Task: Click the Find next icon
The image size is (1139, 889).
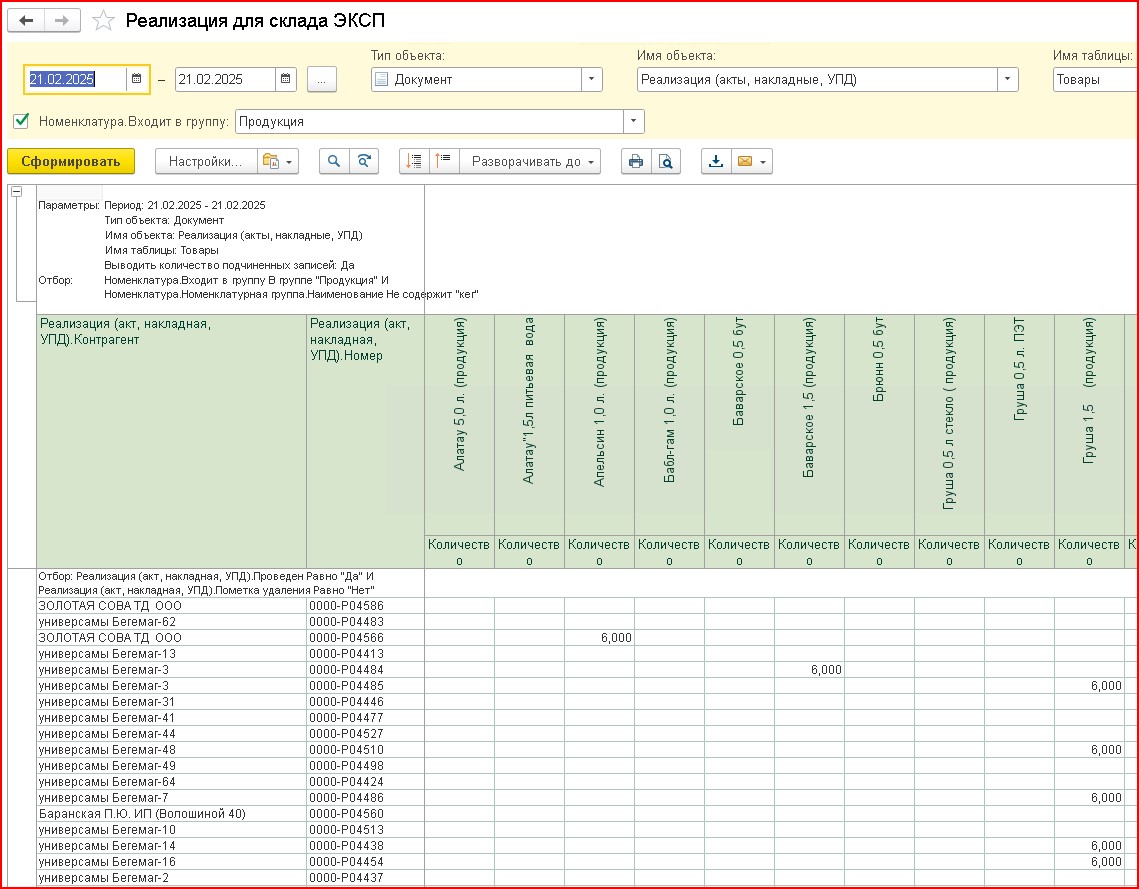Action: pyautogui.click(x=364, y=161)
